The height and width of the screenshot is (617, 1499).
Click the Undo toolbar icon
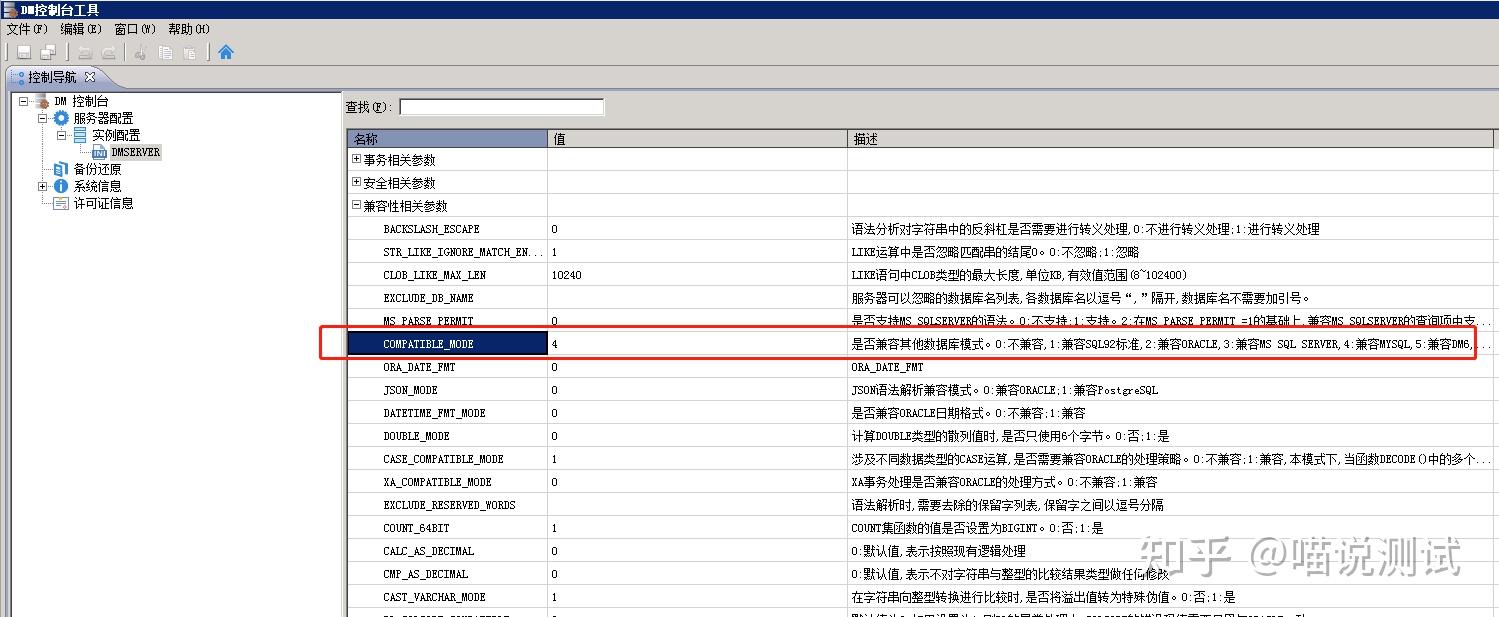(85, 52)
